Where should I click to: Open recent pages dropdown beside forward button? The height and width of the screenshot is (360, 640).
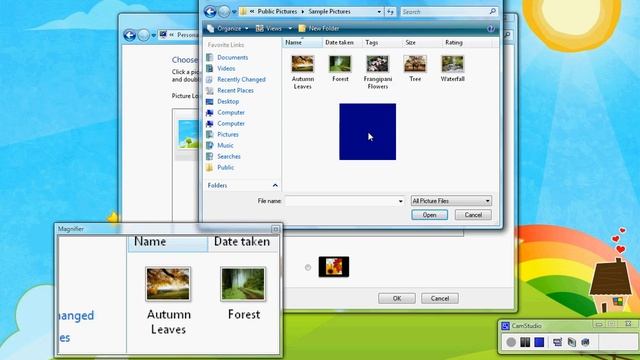point(234,12)
